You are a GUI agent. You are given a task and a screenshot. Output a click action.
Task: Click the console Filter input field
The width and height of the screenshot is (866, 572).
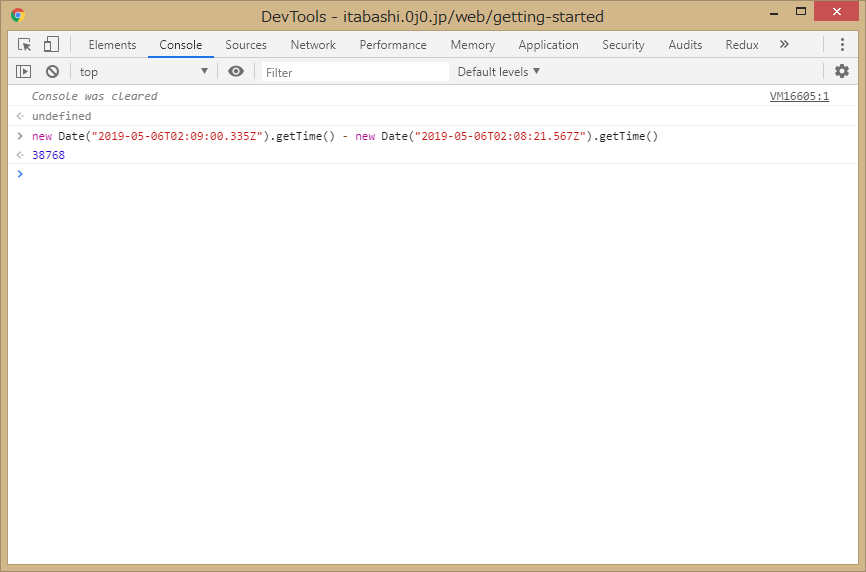click(355, 72)
